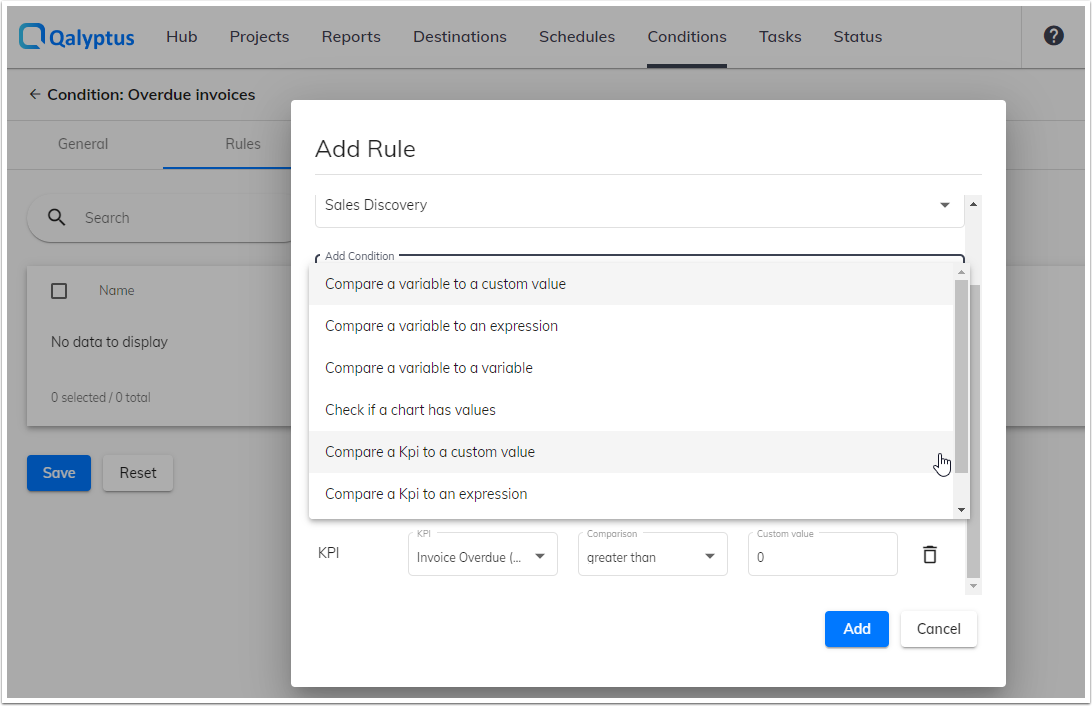Select 'Compare a Kpi to a custom value'
Viewport: 1092px width, 706px height.
click(x=430, y=452)
